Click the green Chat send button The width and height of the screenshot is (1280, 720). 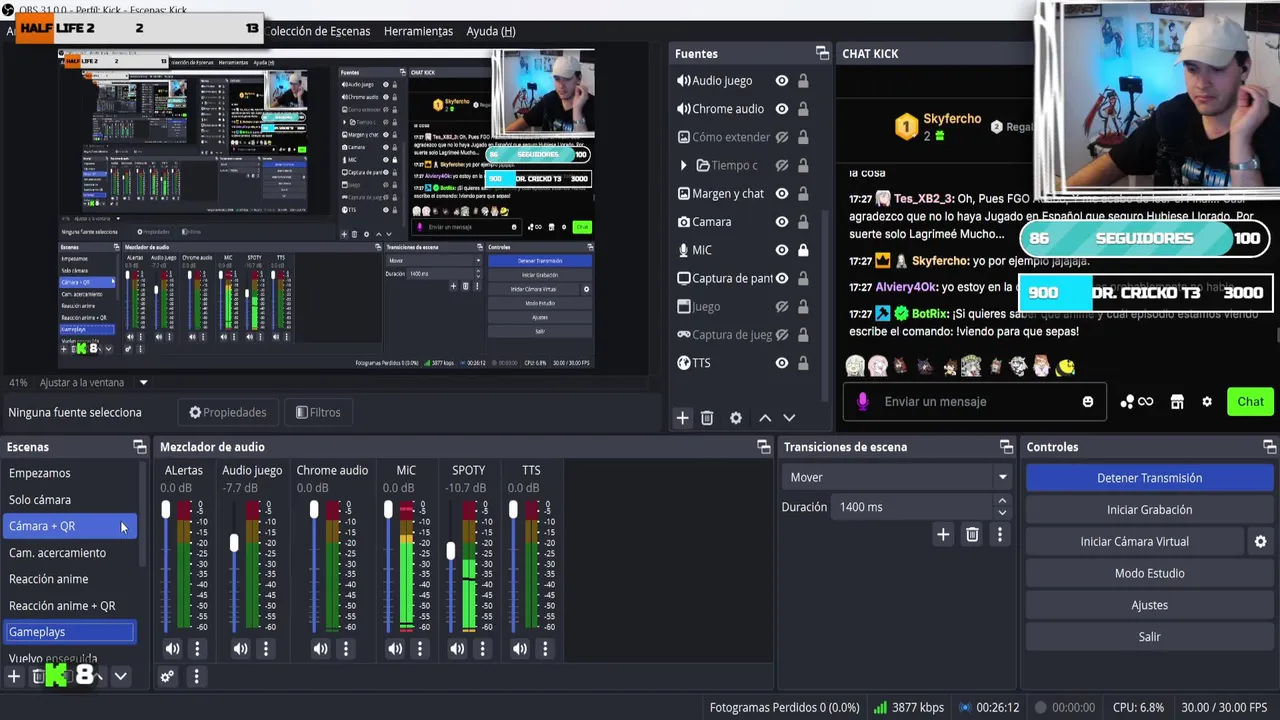coord(1250,402)
